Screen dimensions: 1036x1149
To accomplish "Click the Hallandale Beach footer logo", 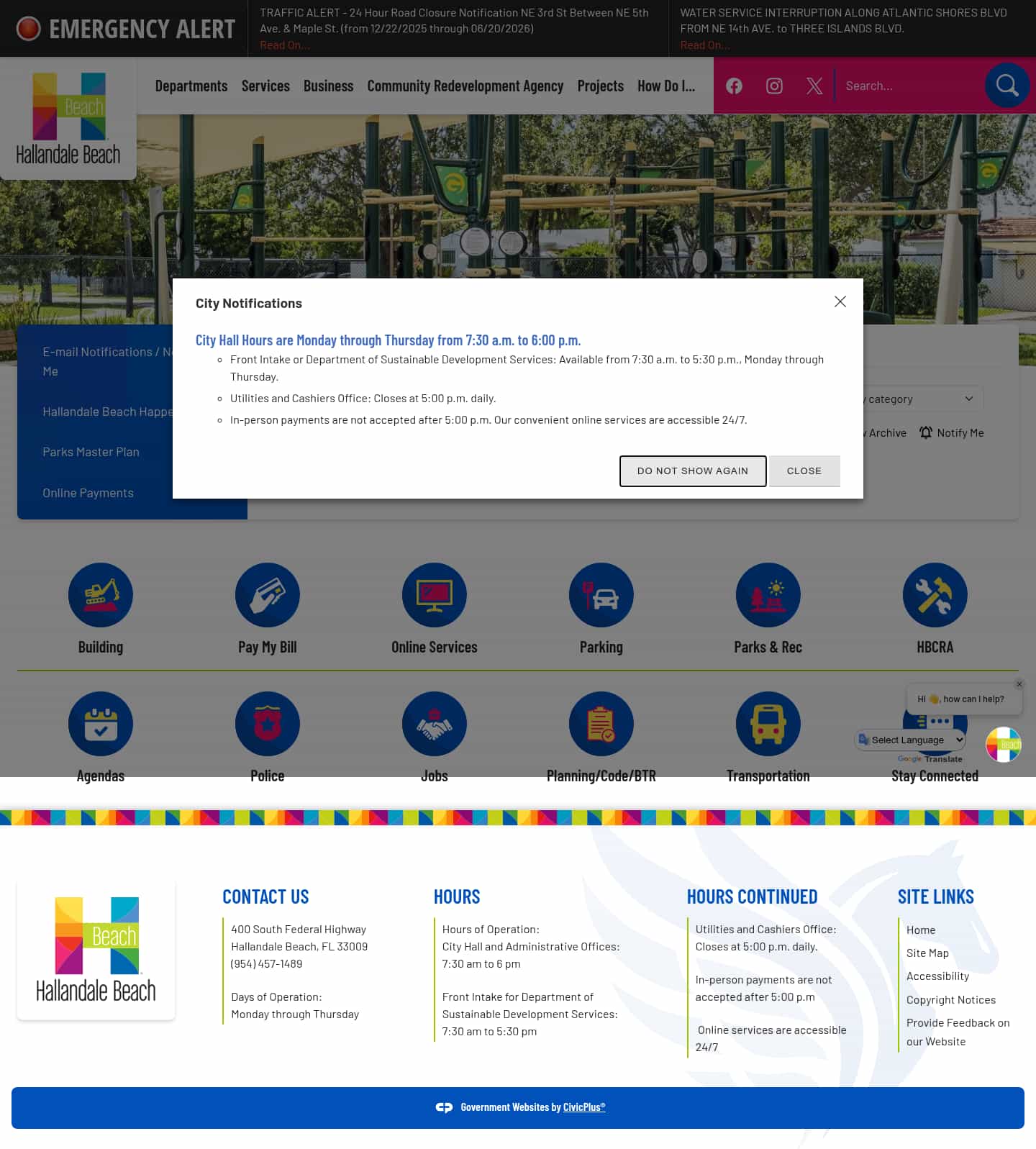I will click(x=96, y=950).
